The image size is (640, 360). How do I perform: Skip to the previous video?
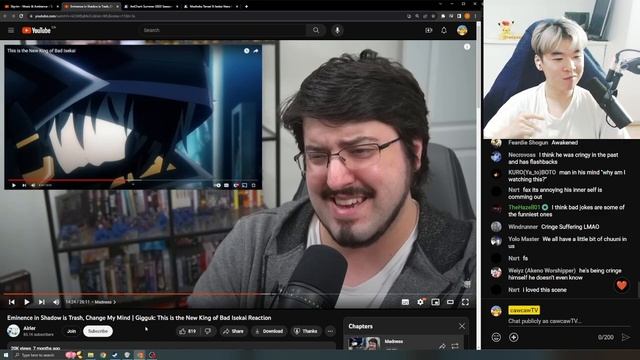12,302
